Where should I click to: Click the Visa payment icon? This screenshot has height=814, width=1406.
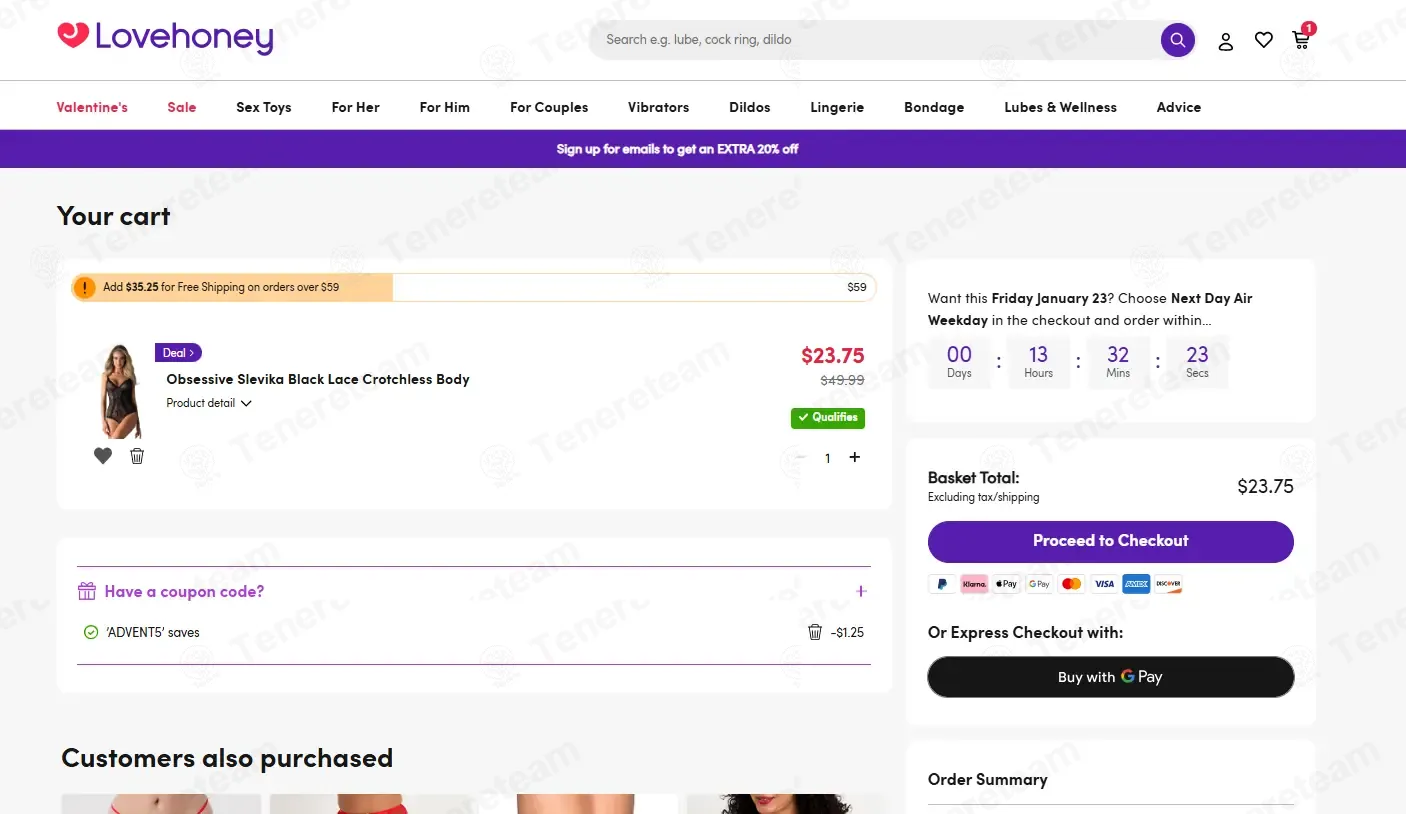click(1104, 584)
